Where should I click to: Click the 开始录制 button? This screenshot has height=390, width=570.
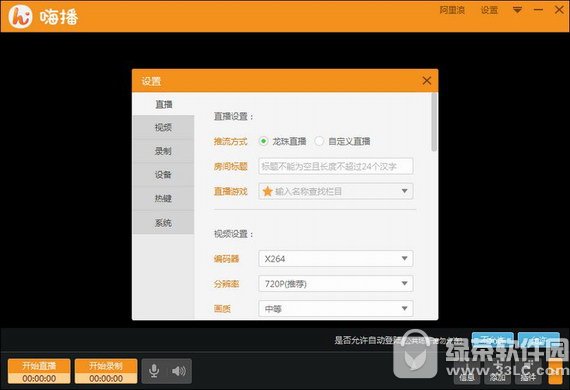click(x=106, y=371)
